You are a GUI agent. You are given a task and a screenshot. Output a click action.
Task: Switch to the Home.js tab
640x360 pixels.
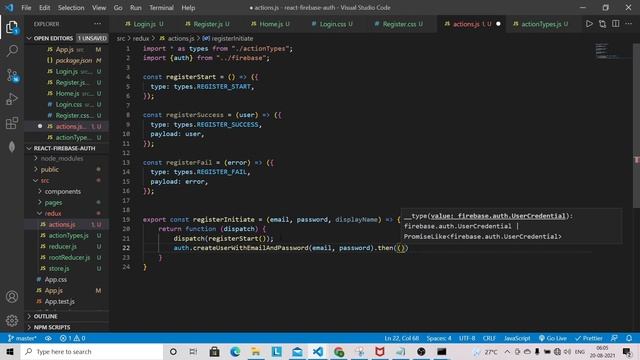pos(270,24)
